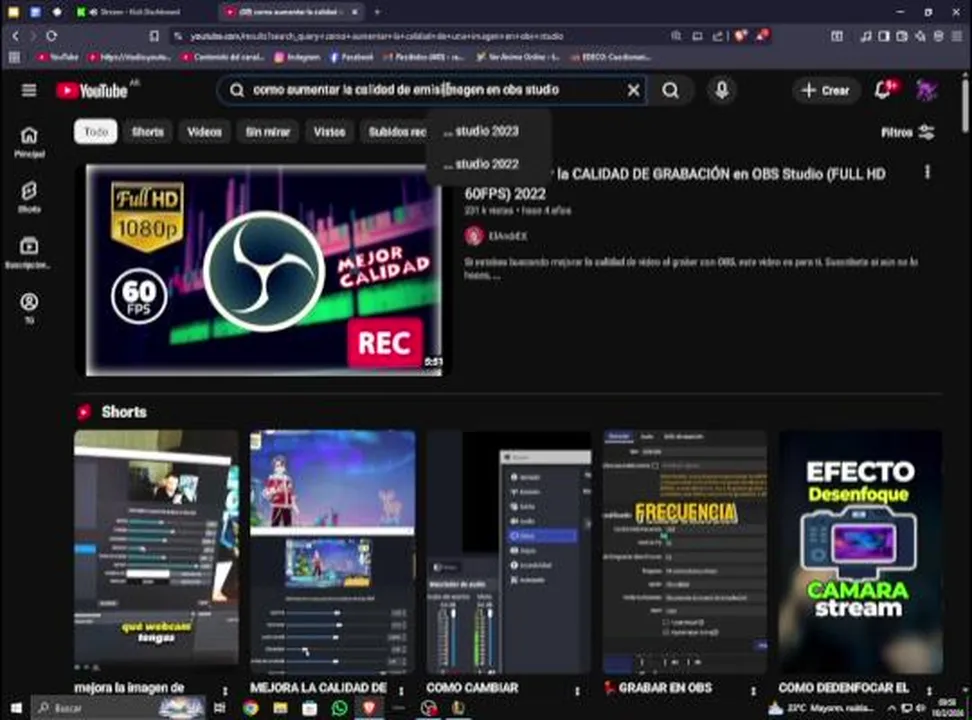The width and height of the screenshot is (972, 720).
Task: Open Suscripciones in the sidebar
Action: [29, 253]
